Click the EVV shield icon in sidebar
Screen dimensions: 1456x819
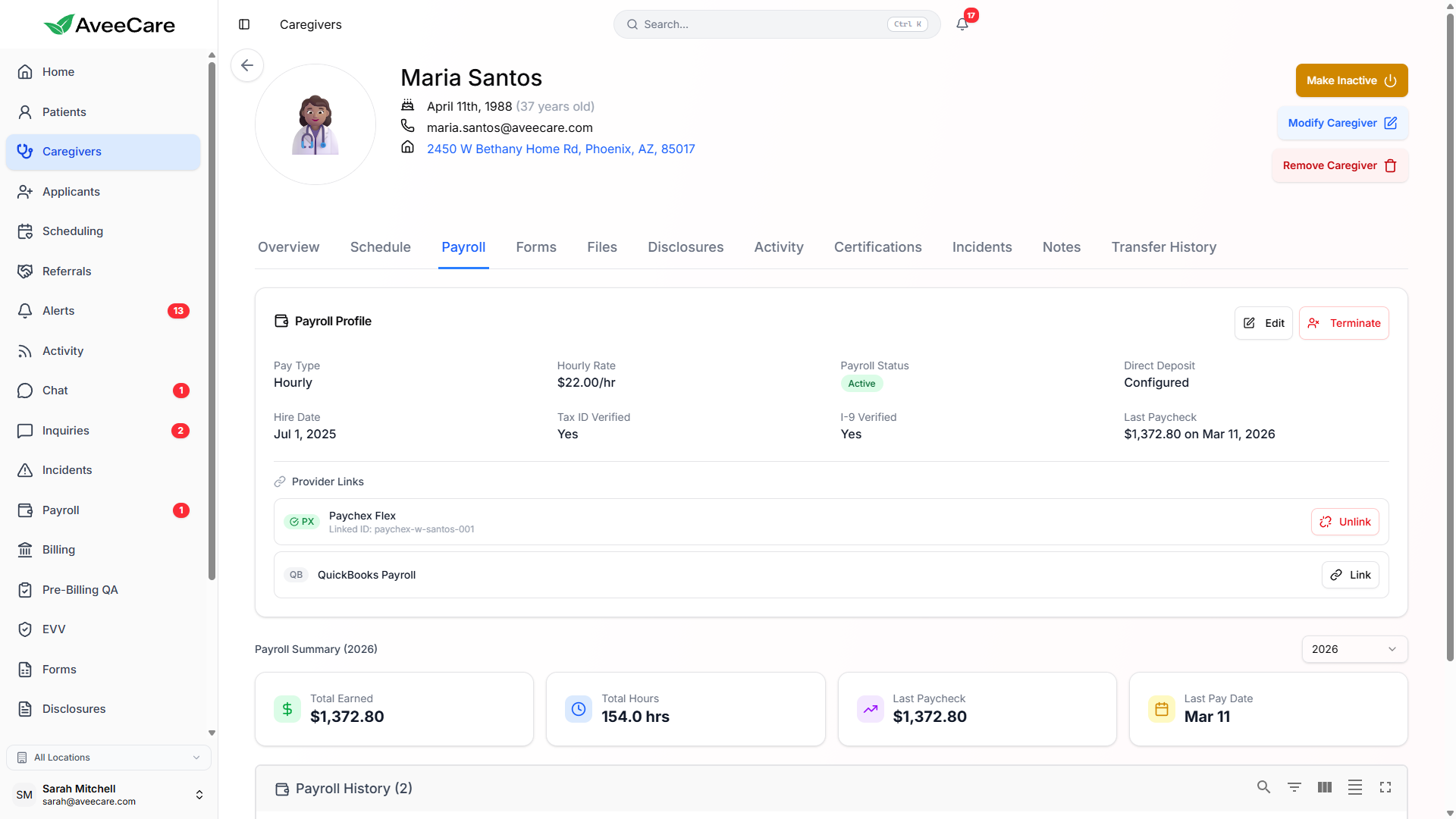click(x=25, y=629)
